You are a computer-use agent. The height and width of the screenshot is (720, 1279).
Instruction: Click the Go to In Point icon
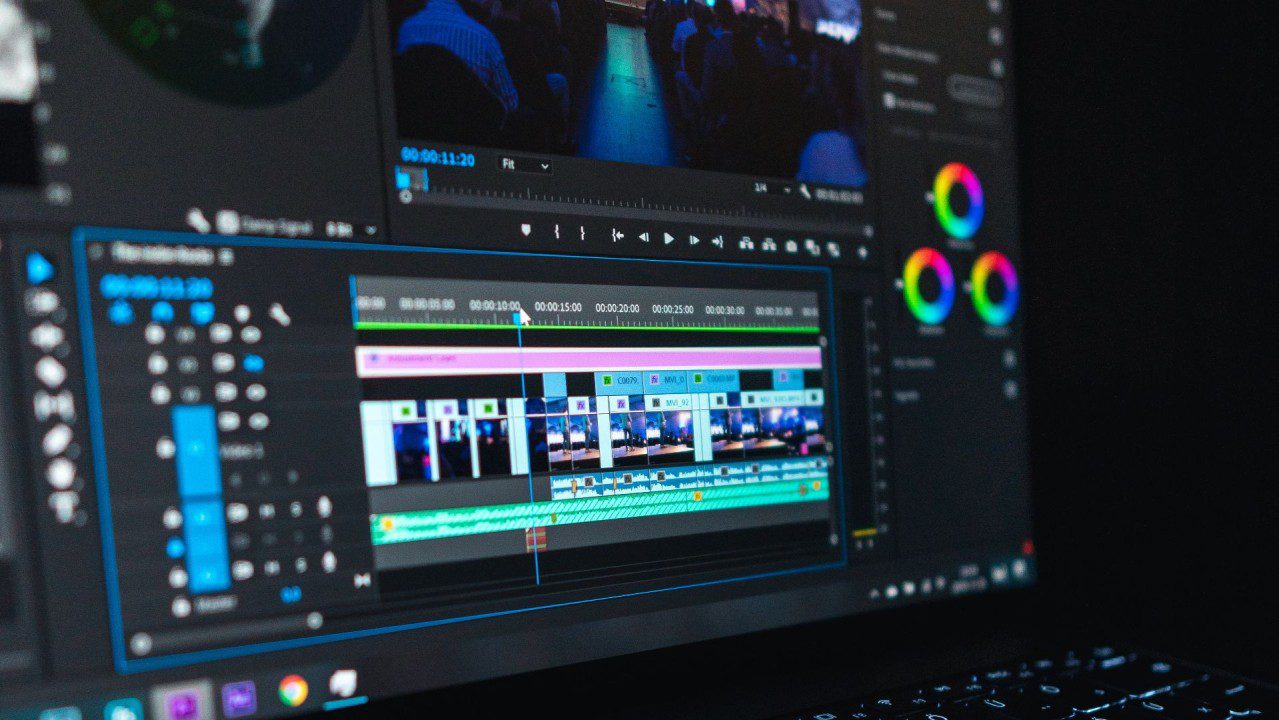[x=617, y=235]
